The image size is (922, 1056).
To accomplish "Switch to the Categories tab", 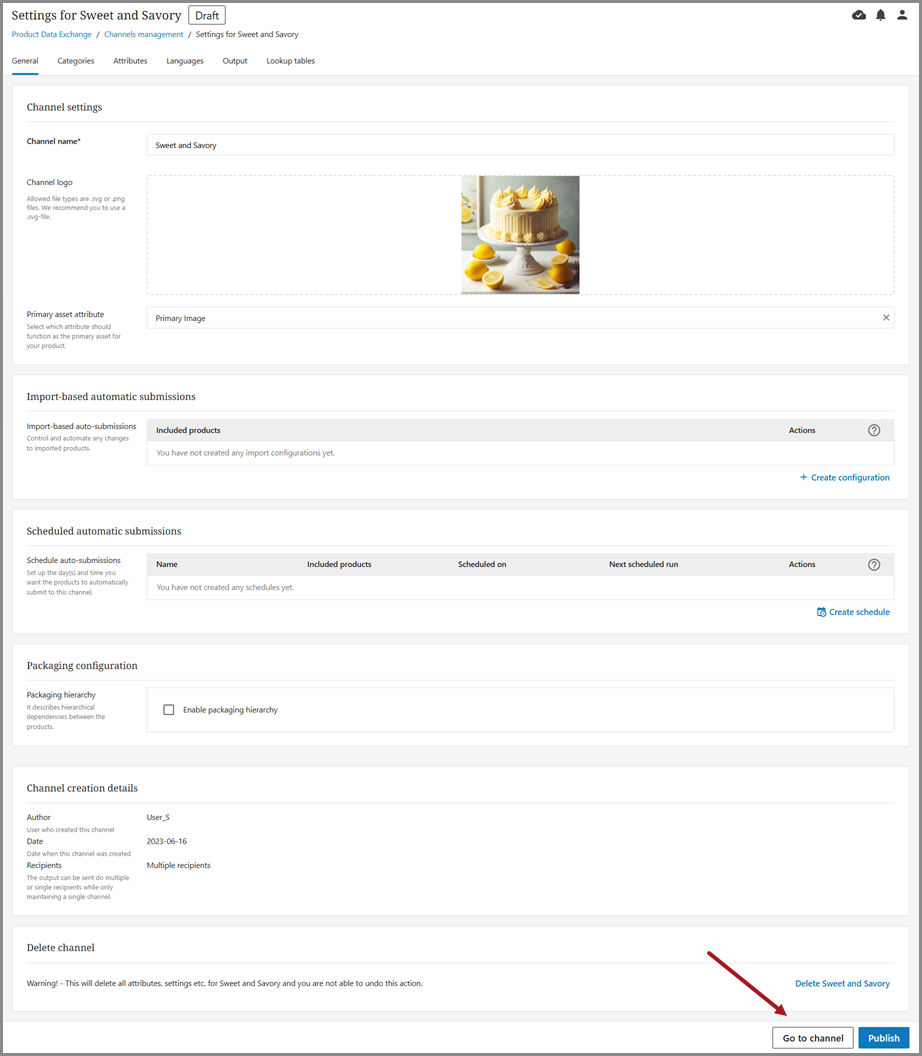I will pos(76,61).
